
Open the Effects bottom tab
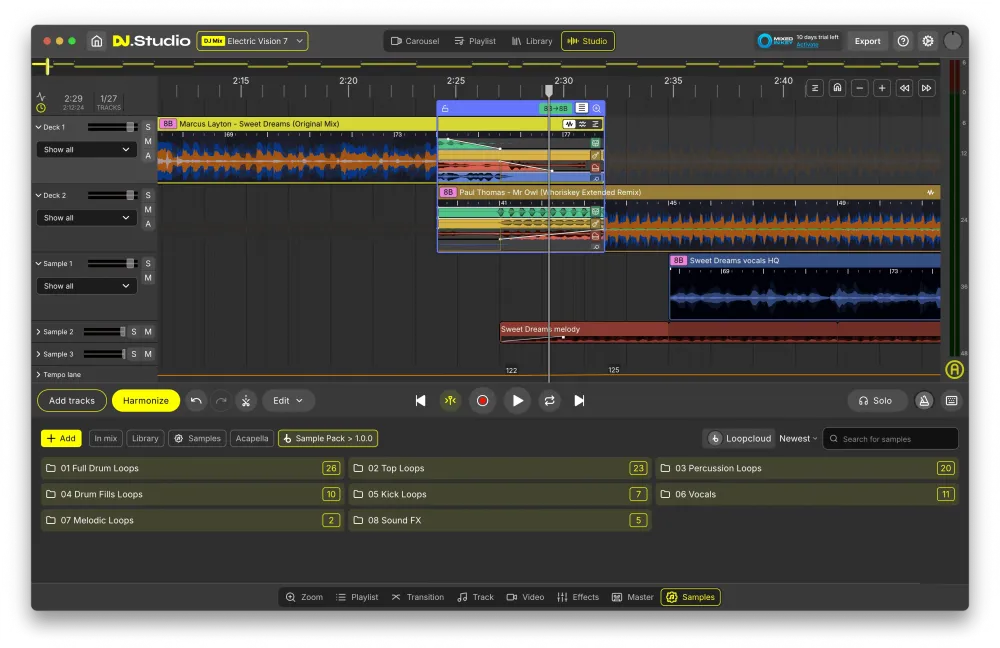click(x=578, y=597)
